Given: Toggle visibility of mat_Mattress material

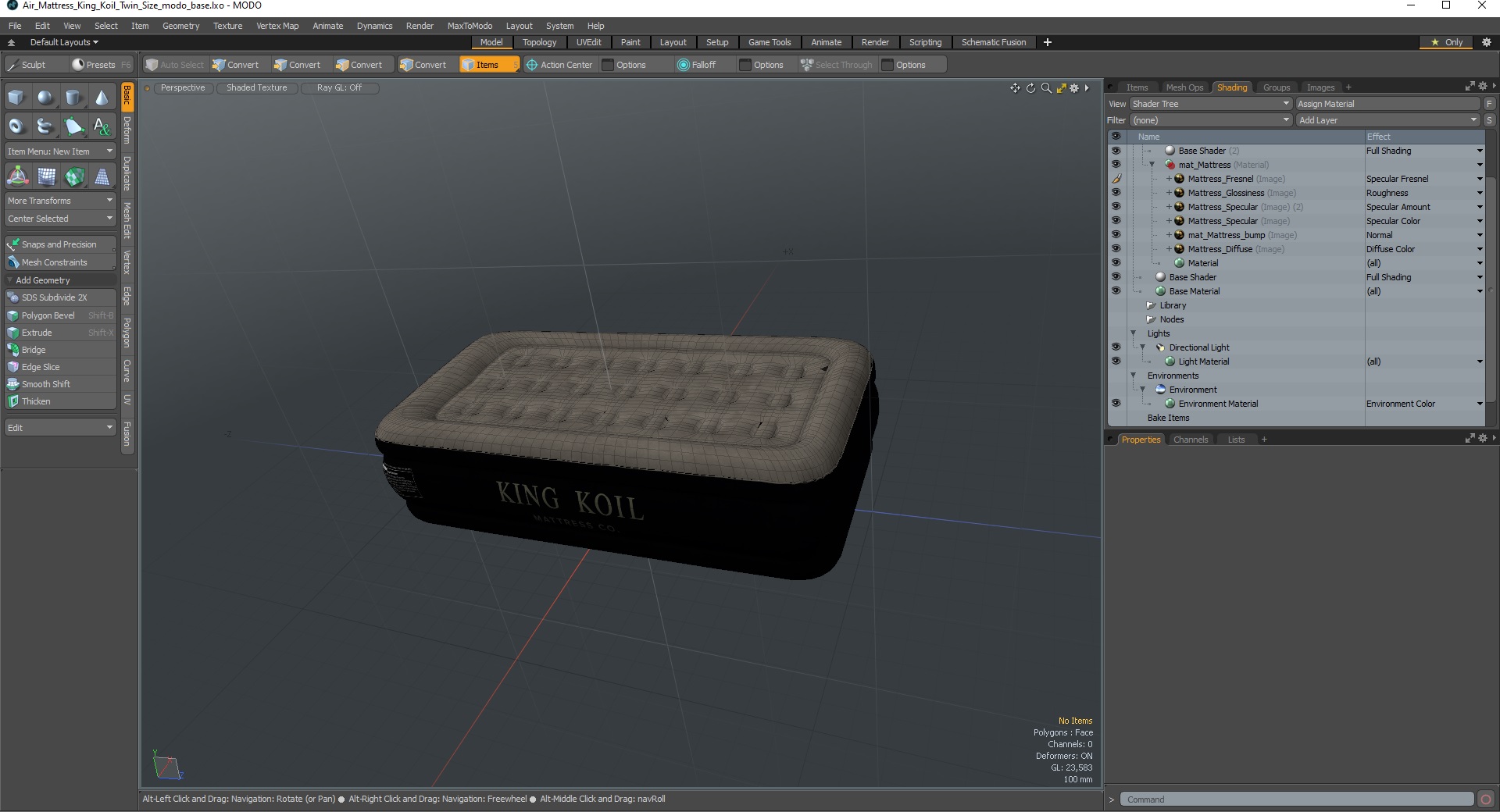Looking at the screenshot, I should 1116,165.
